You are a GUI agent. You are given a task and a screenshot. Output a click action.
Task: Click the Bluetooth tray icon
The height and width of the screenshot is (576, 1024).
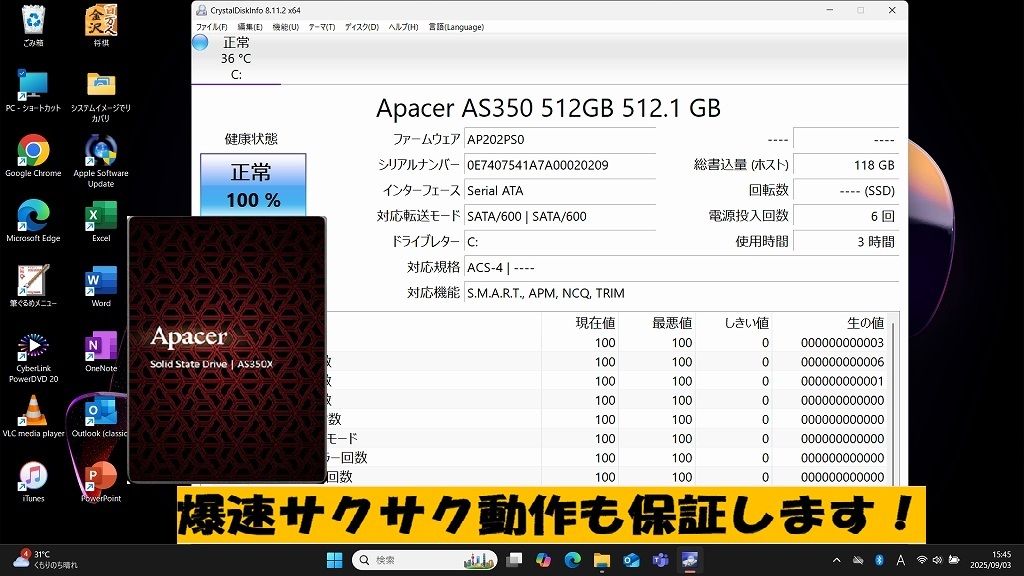pyautogui.click(x=879, y=560)
